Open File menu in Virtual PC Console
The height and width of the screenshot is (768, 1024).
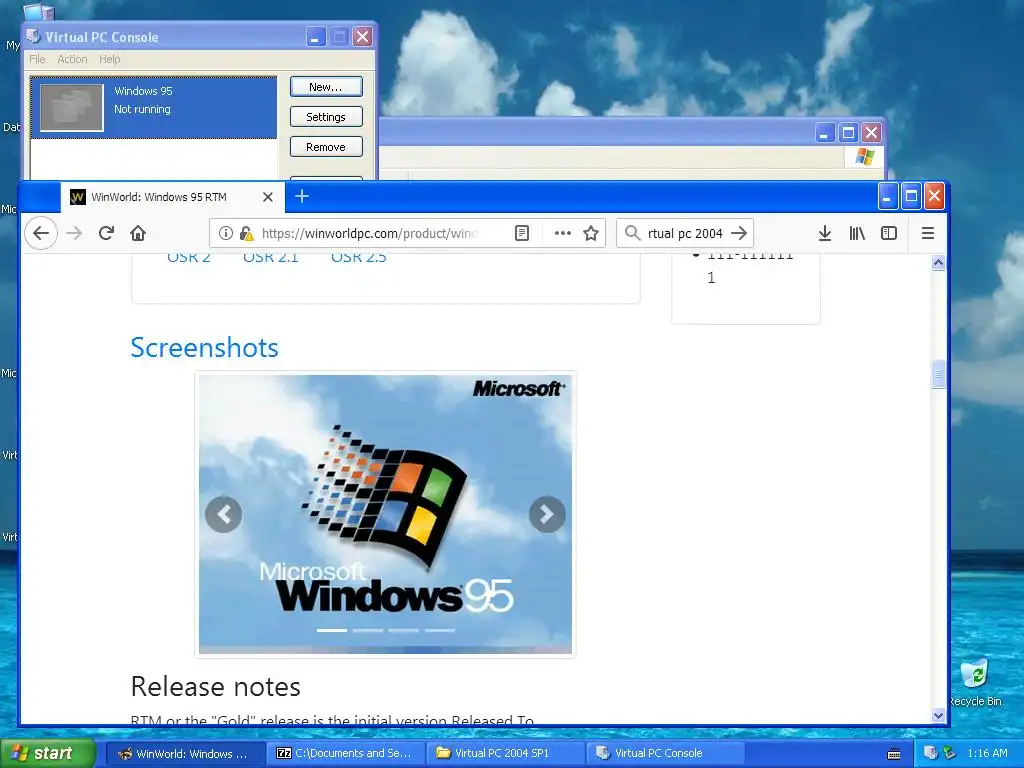point(37,59)
